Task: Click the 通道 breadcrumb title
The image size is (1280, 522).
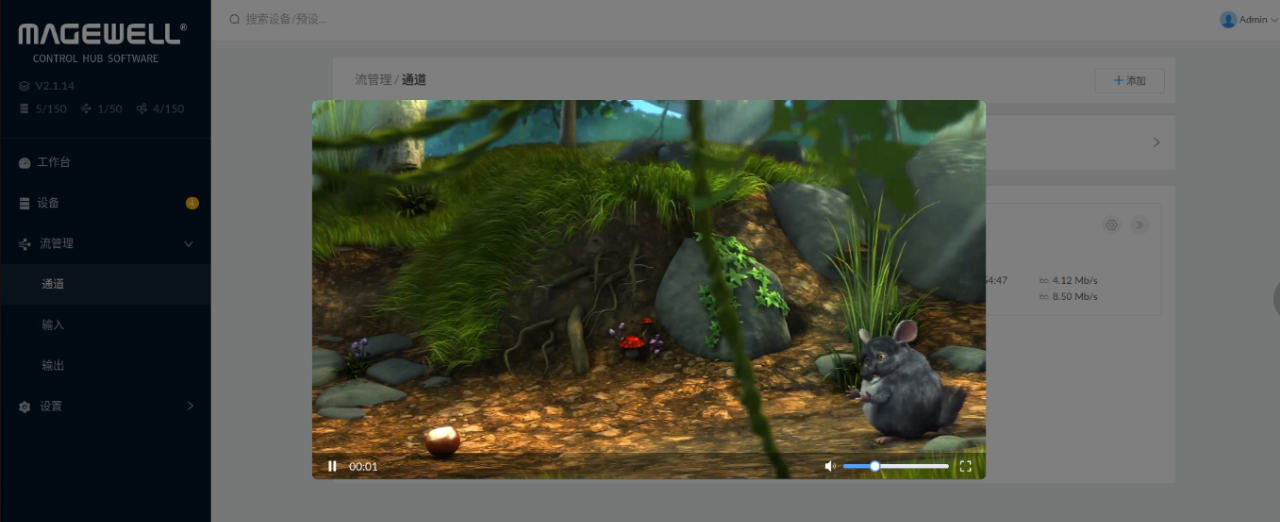Action: coord(414,80)
